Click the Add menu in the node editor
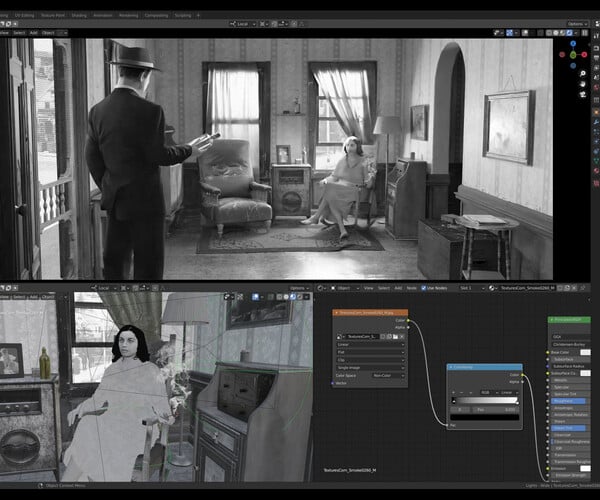The width and height of the screenshot is (600, 500). [398, 288]
